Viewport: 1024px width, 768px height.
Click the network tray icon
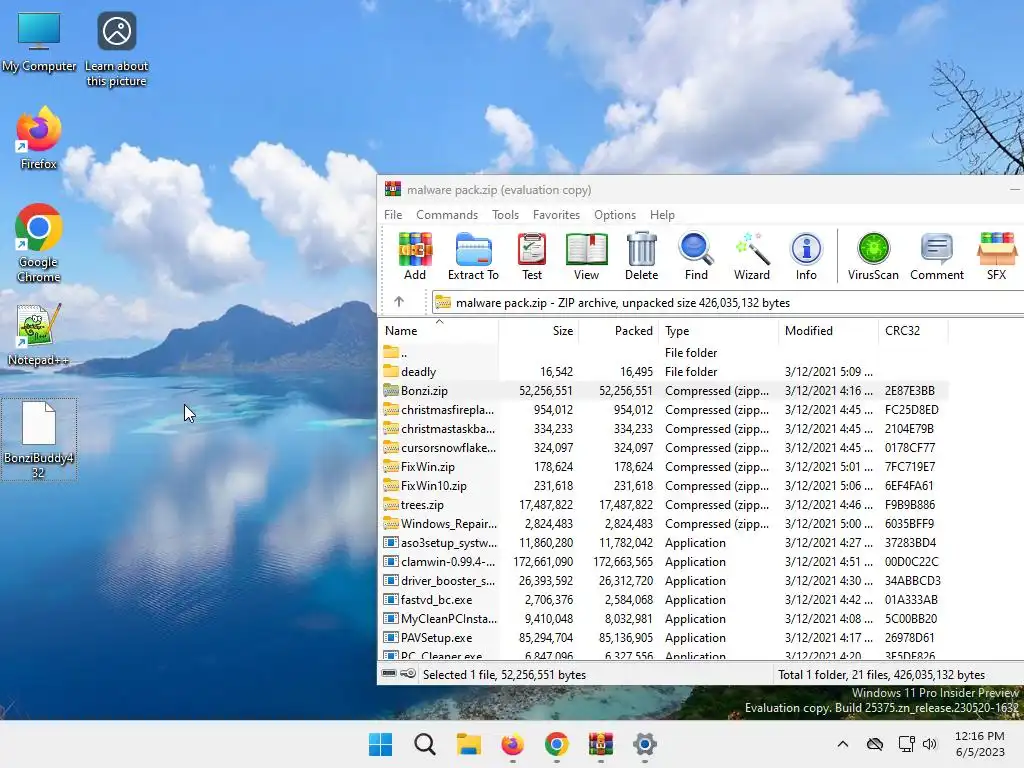[906, 744]
